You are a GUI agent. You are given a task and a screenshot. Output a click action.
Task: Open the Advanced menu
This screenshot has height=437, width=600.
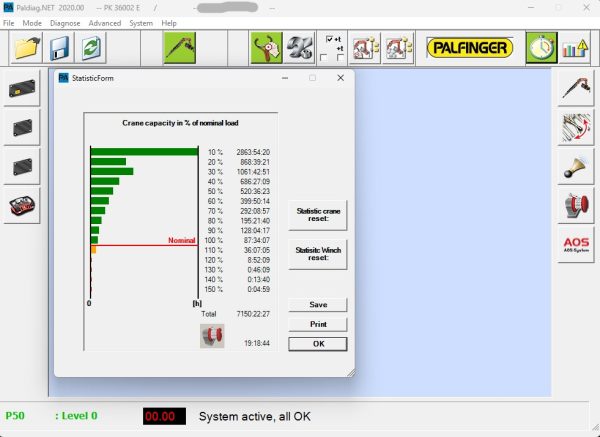tap(104, 22)
